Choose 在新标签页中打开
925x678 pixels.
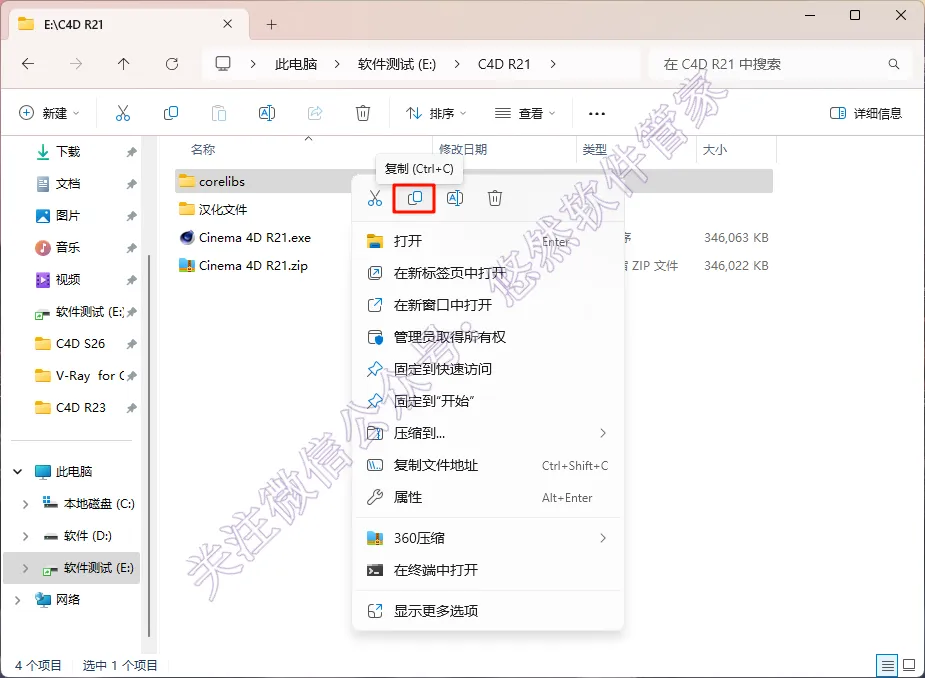pos(487,273)
